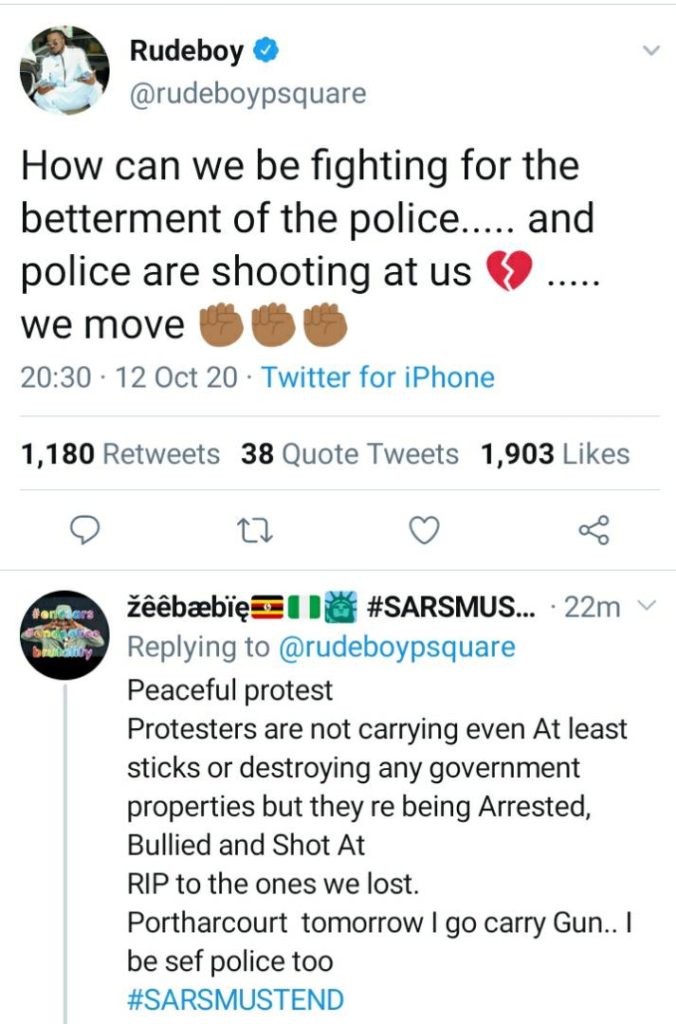The height and width of the screenshot is (1024, 676).
Task: Tap the share icon on tweet
Action: [594, 530]
